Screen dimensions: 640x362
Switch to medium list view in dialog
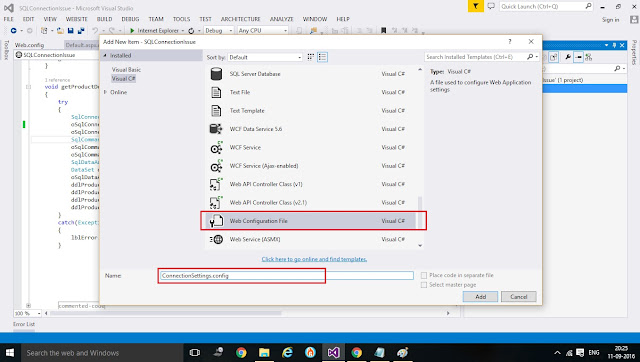pyautogui.click(x=322, y=57)
